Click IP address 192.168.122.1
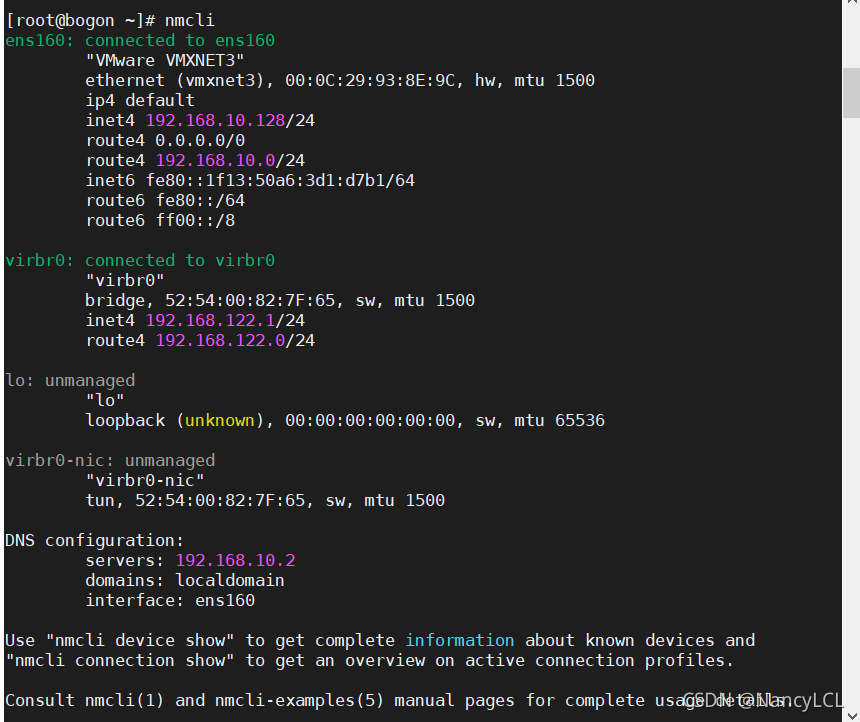This screenshot has height=722, width=860. pyautogui.click(x=210, y=321)
